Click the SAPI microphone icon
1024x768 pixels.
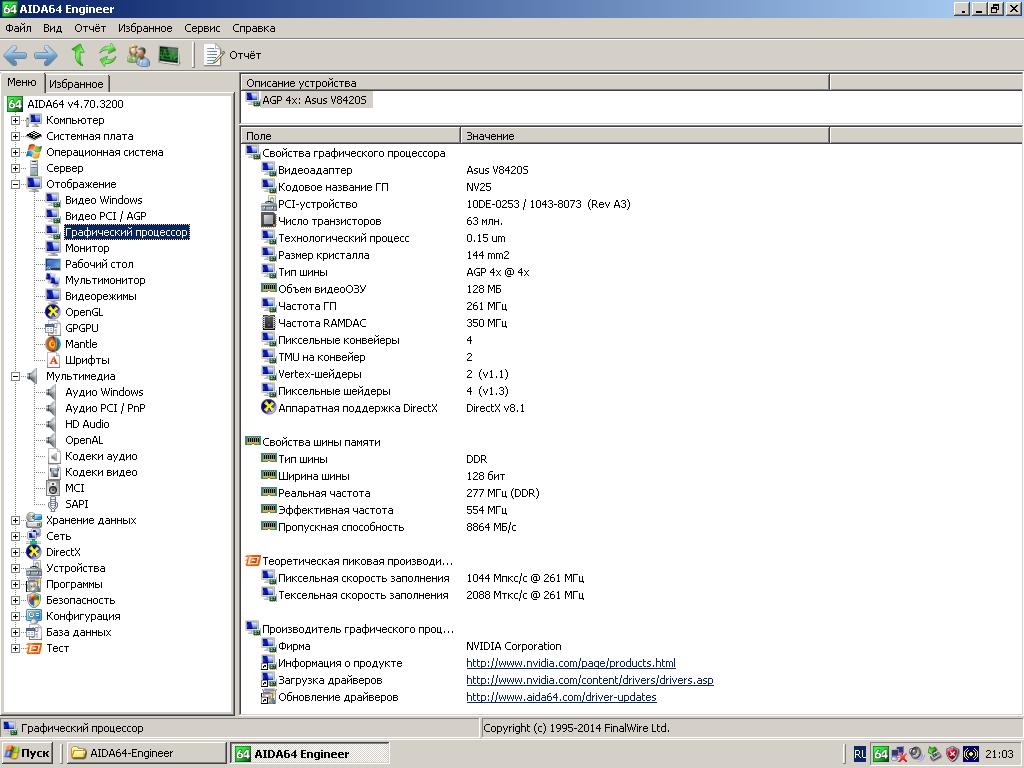pos(53,504)
